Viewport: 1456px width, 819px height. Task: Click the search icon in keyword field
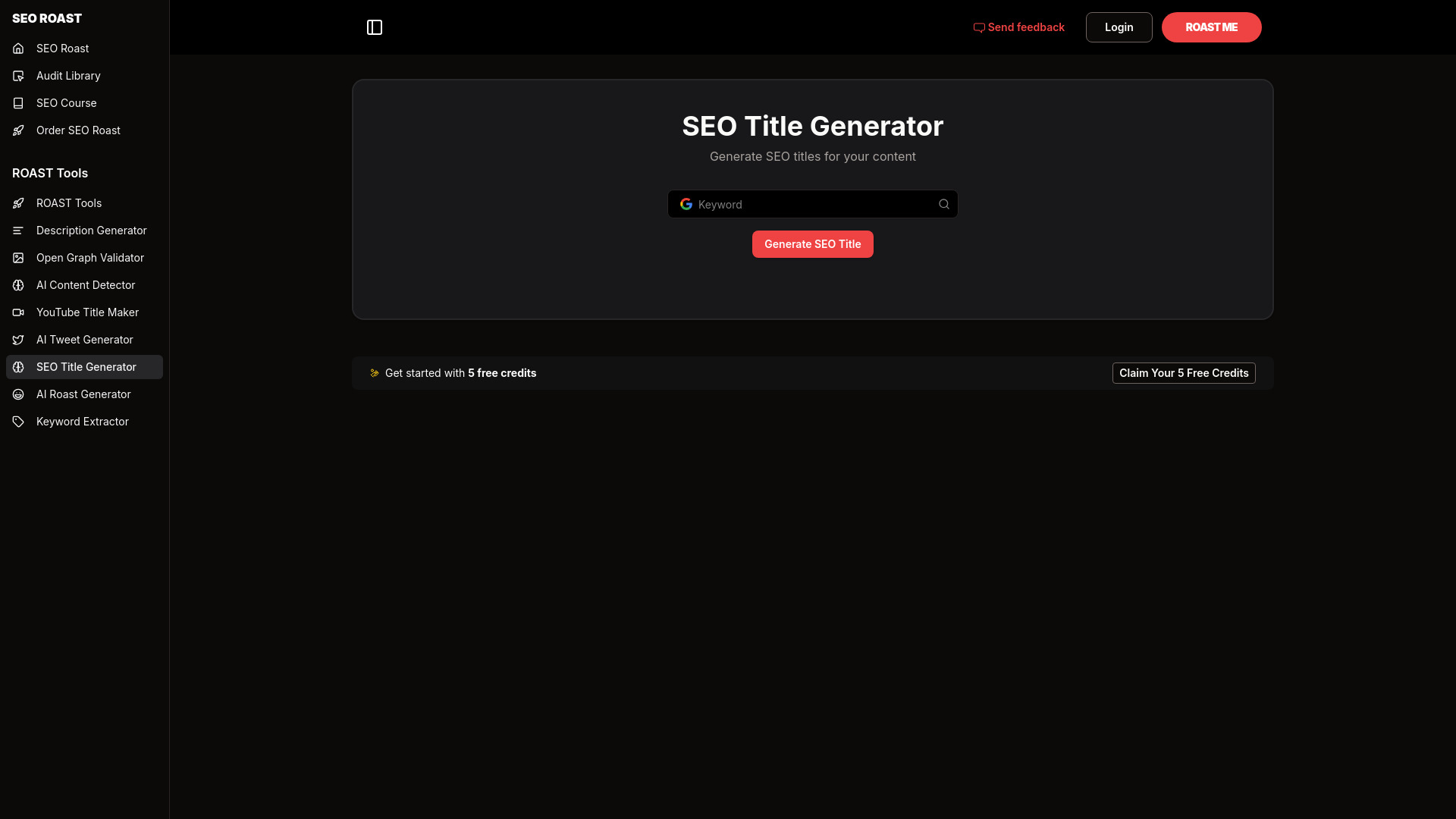pyautogui.click(x=944, y=204)
